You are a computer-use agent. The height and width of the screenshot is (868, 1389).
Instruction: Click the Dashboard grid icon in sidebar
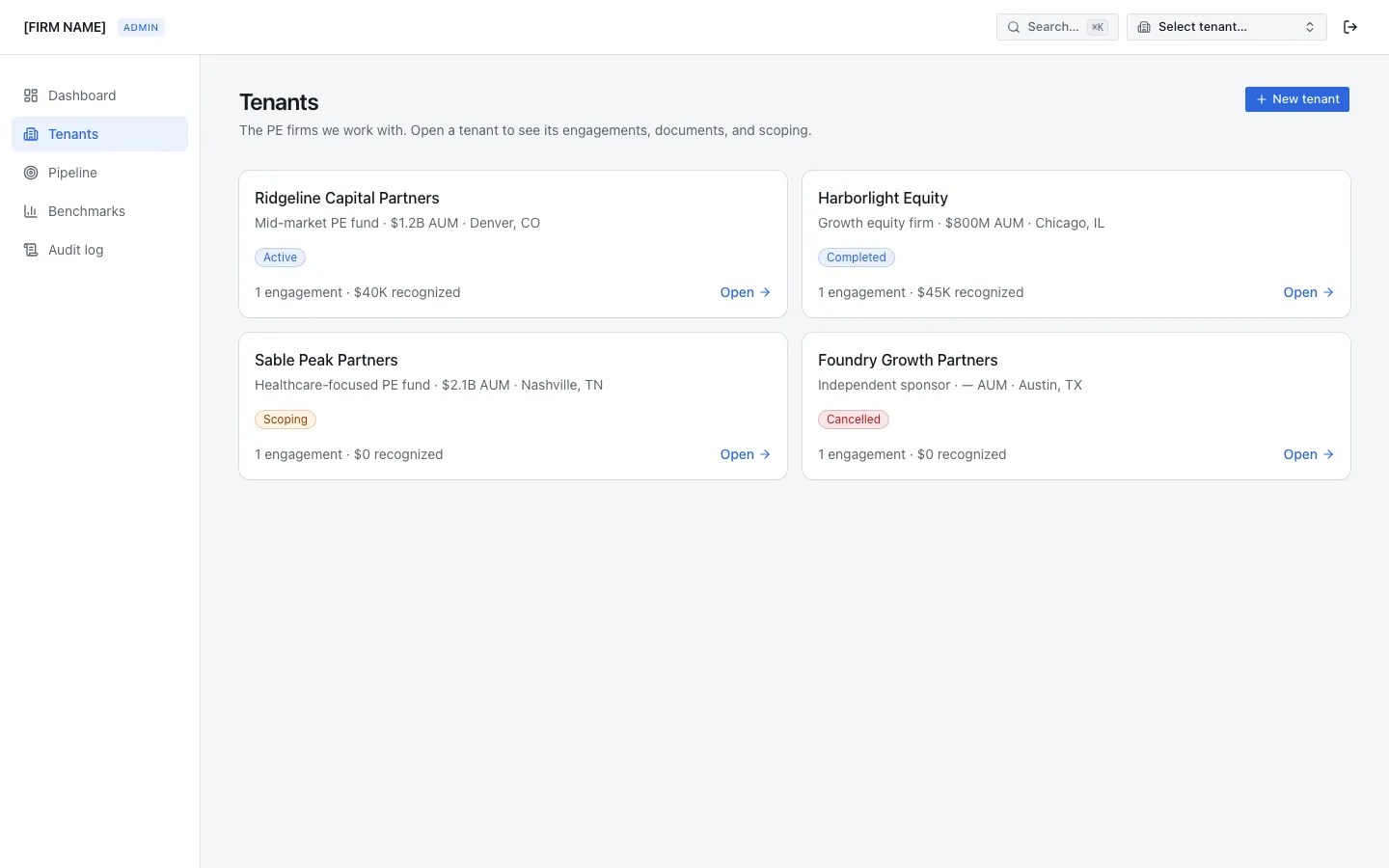click(x=31, y=95)
